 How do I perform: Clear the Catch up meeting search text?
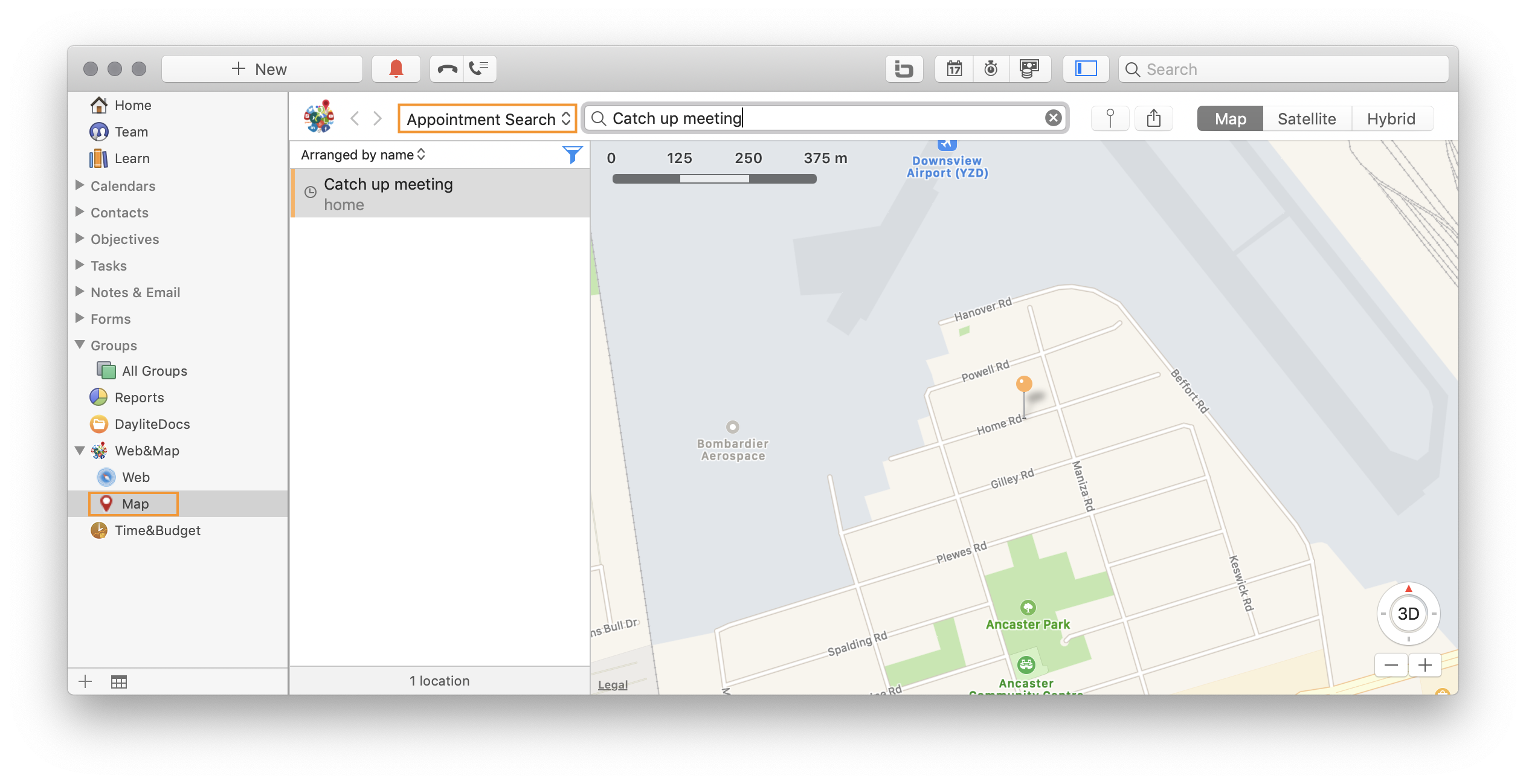point(1053,118)
